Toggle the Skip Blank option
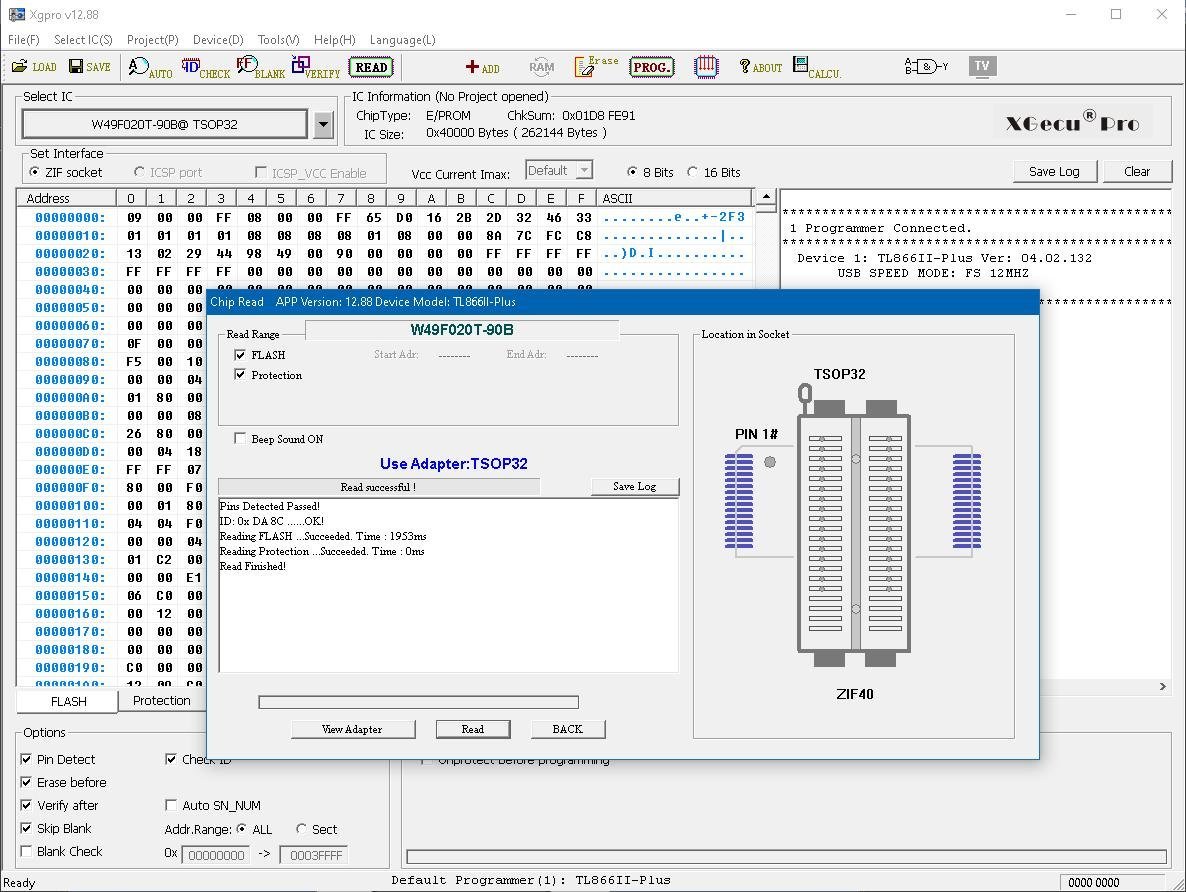The height and width of the screenshot is (892, 1186). click(x=26, y=828)
